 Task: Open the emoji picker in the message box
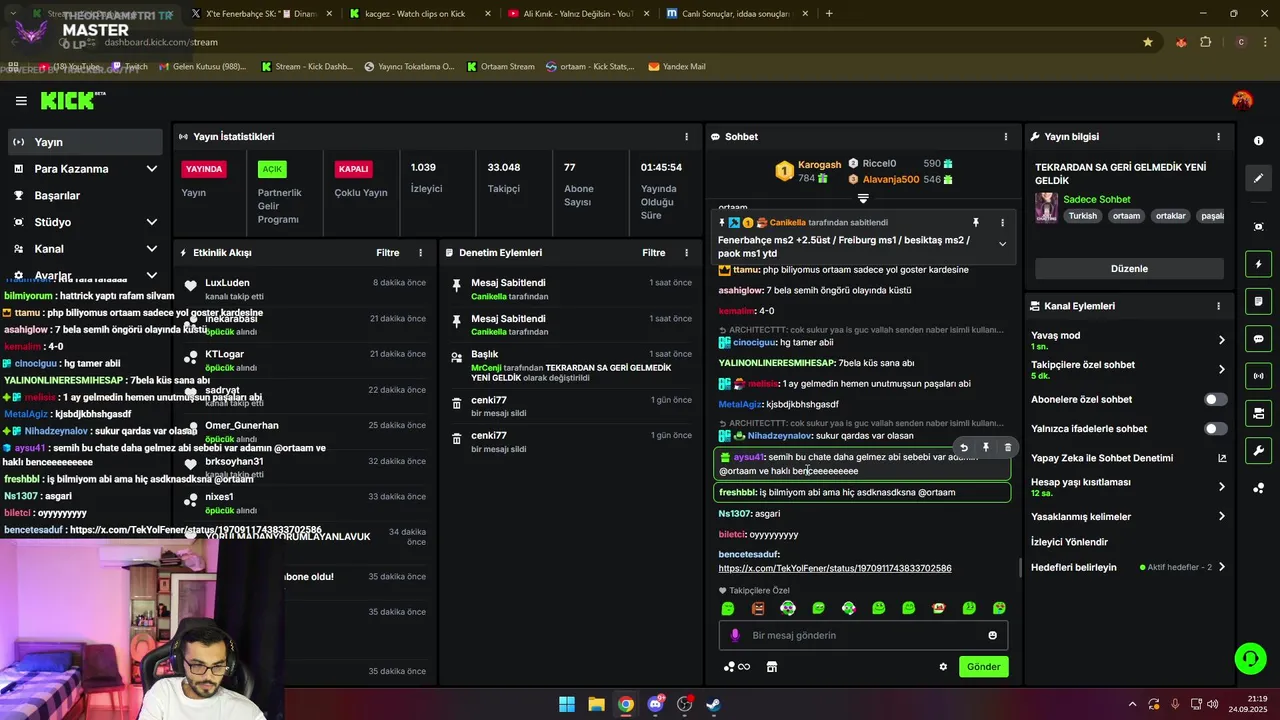coord(992,635)
